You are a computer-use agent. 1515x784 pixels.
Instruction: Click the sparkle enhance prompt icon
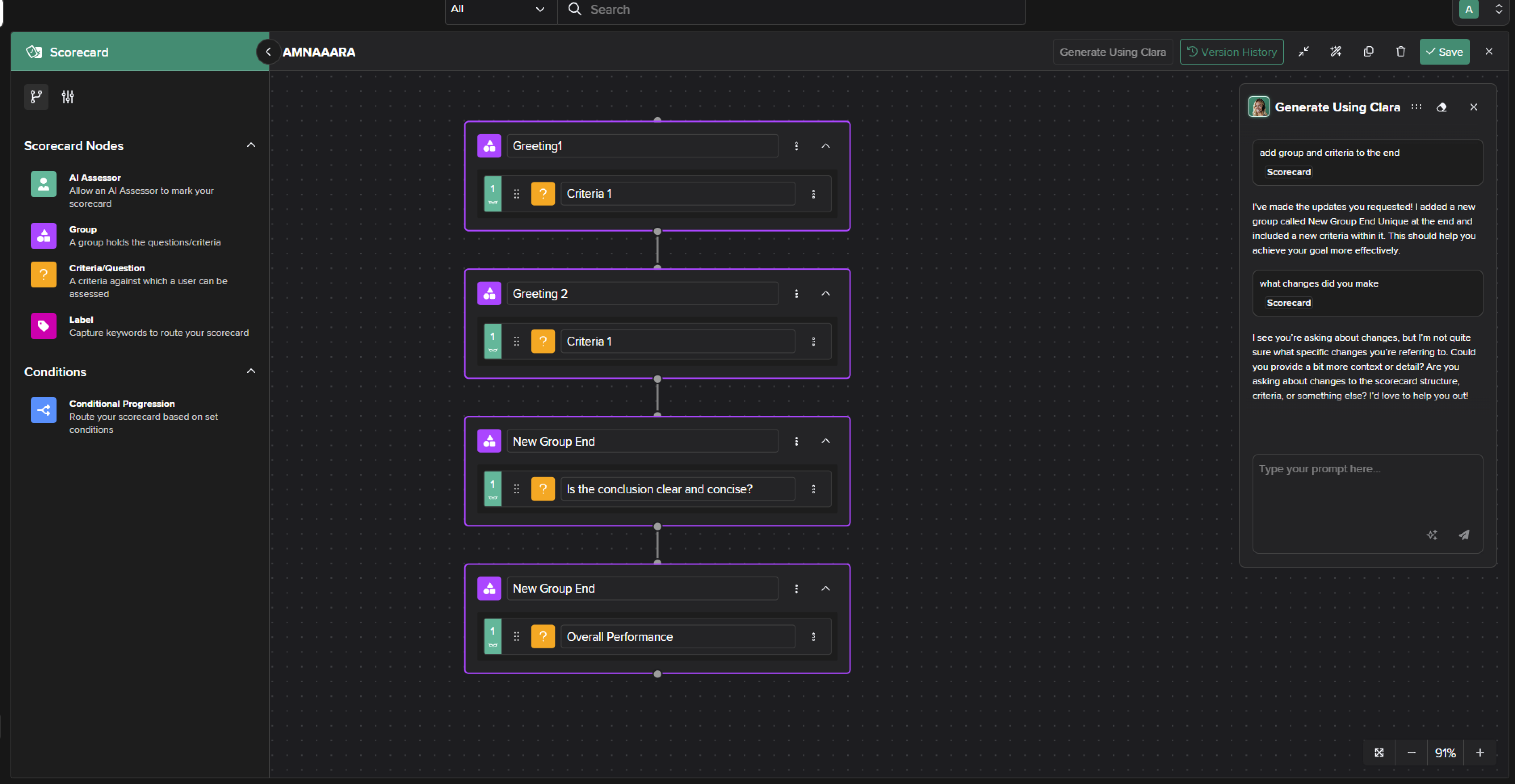point(1432,535)
